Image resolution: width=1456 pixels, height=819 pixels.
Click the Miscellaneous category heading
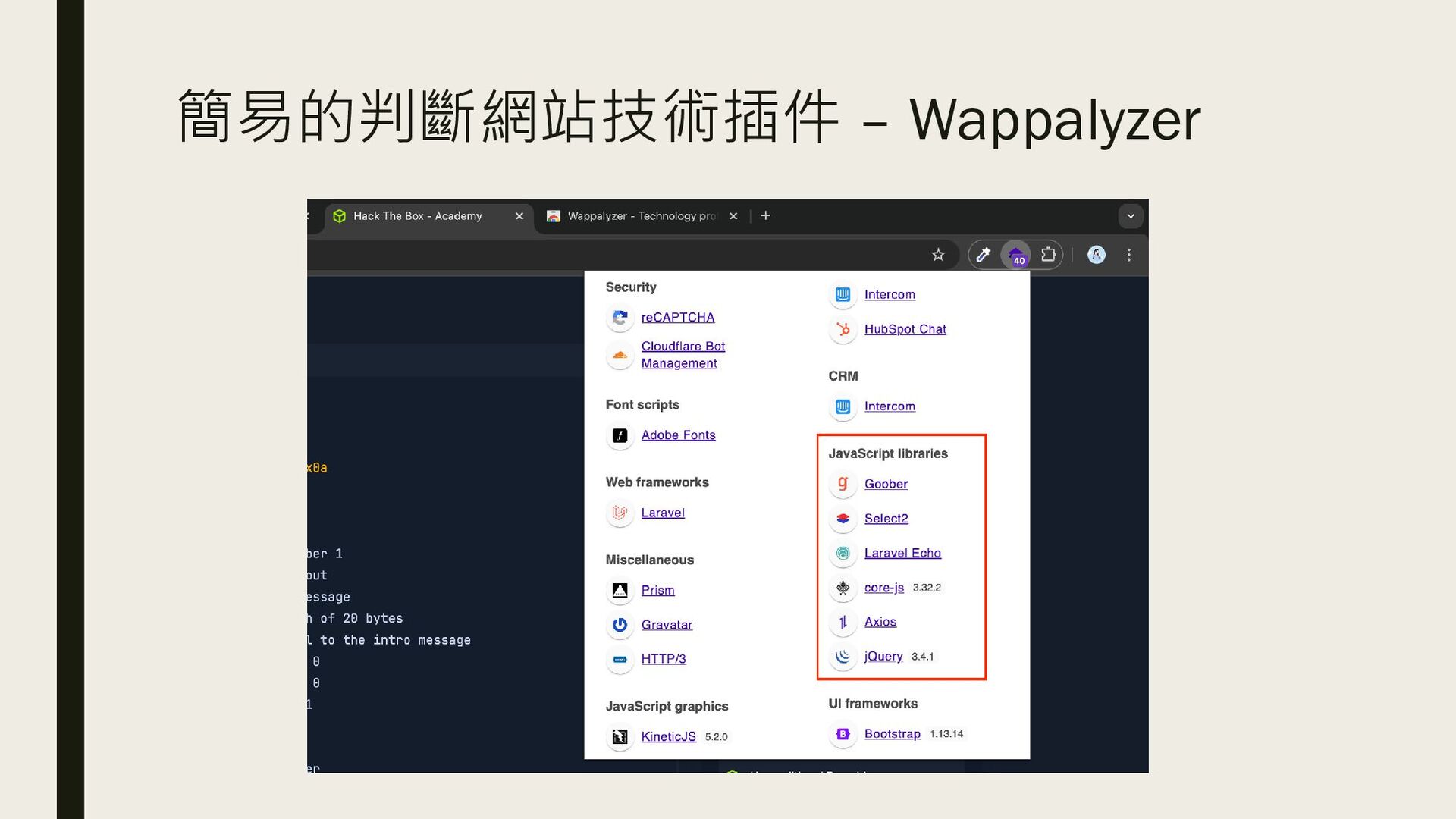point(649,560)
